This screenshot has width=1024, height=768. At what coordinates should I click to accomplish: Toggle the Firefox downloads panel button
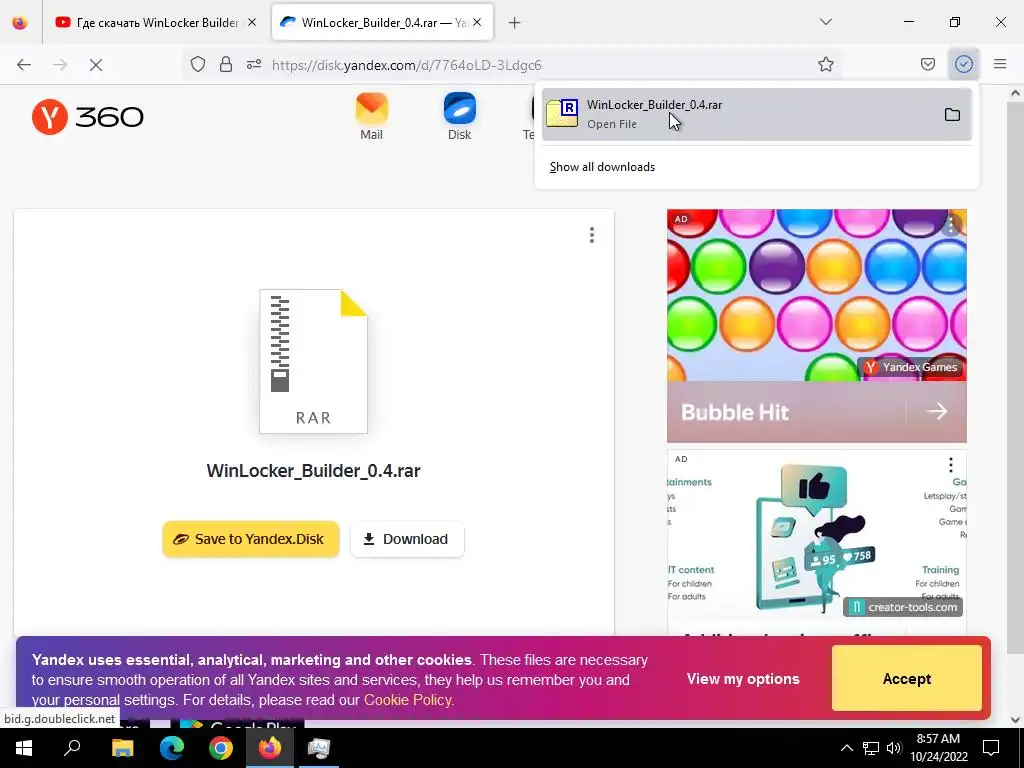coord(964,64)
